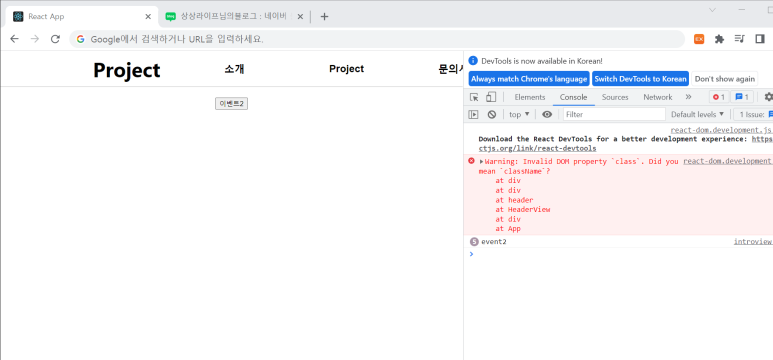Click the browser back arrow
This screenshot has height=360, width=773.
tap(14, 39)
